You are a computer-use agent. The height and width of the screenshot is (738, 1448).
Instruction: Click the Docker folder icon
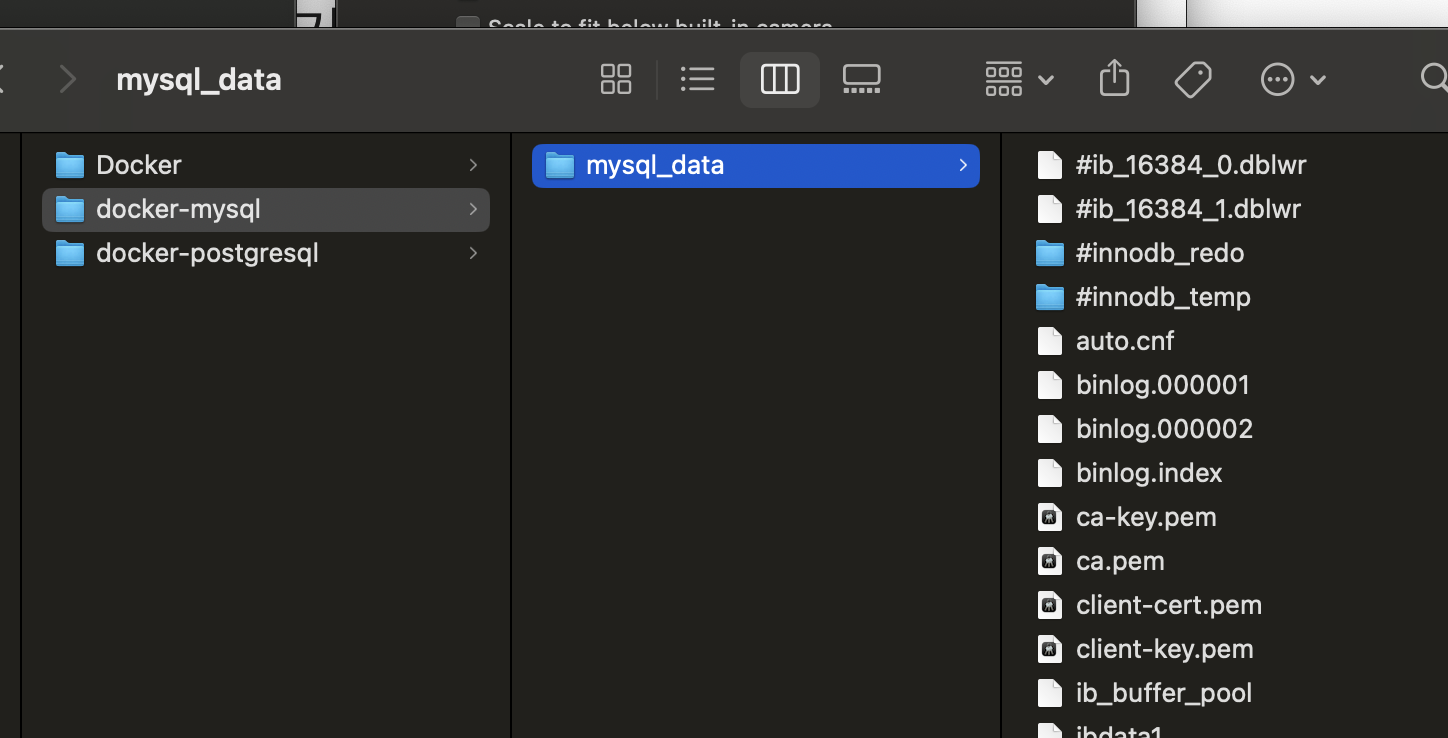point(69,165)
